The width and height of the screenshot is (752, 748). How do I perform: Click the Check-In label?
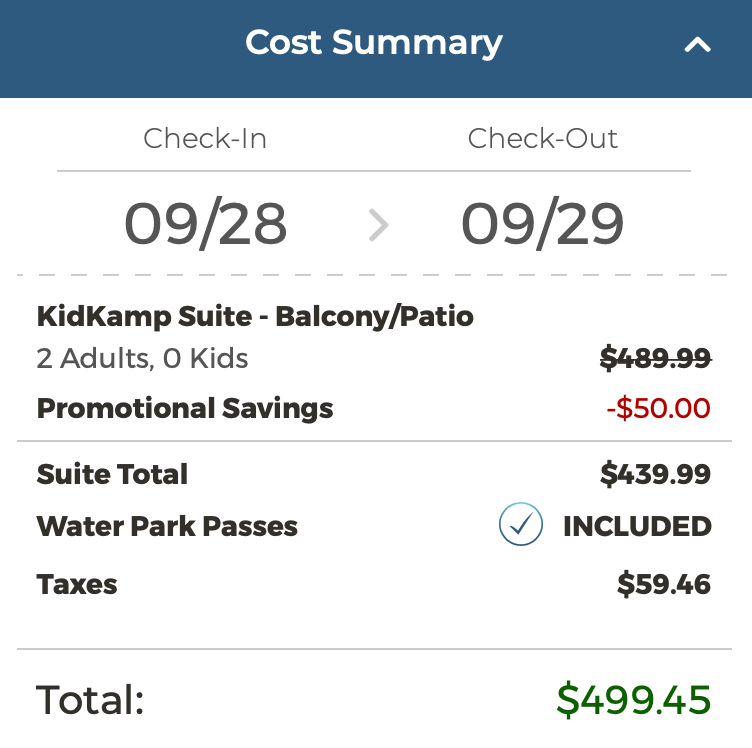point(205,138)
